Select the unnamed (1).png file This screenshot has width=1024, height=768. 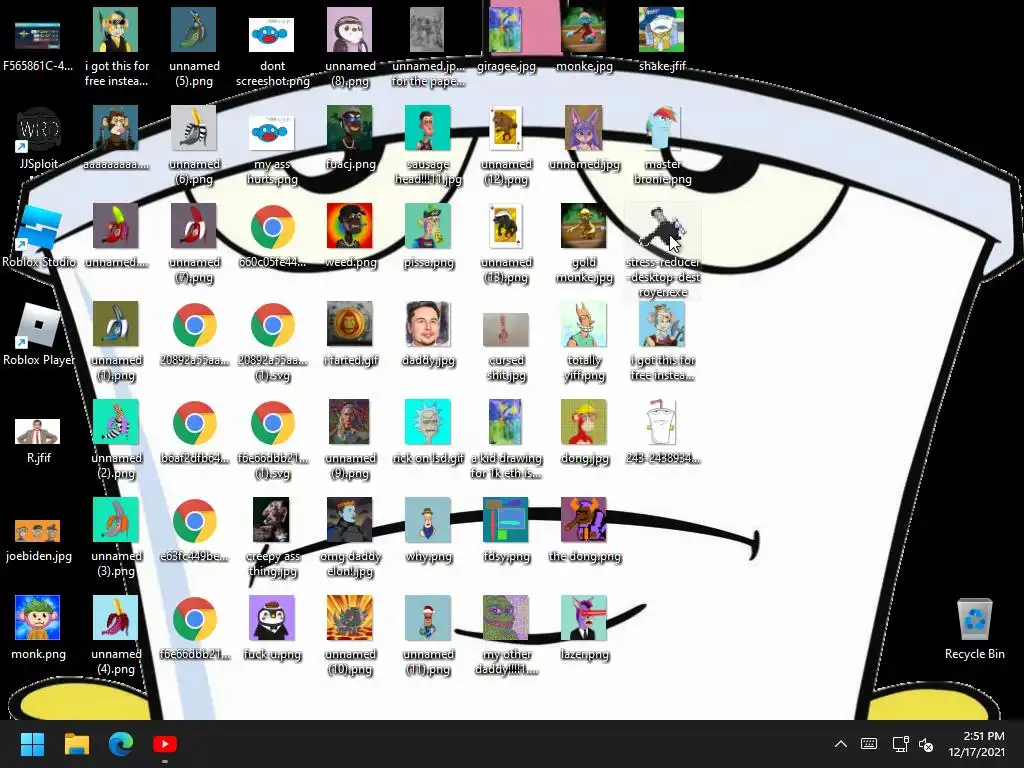click(116, 342)
